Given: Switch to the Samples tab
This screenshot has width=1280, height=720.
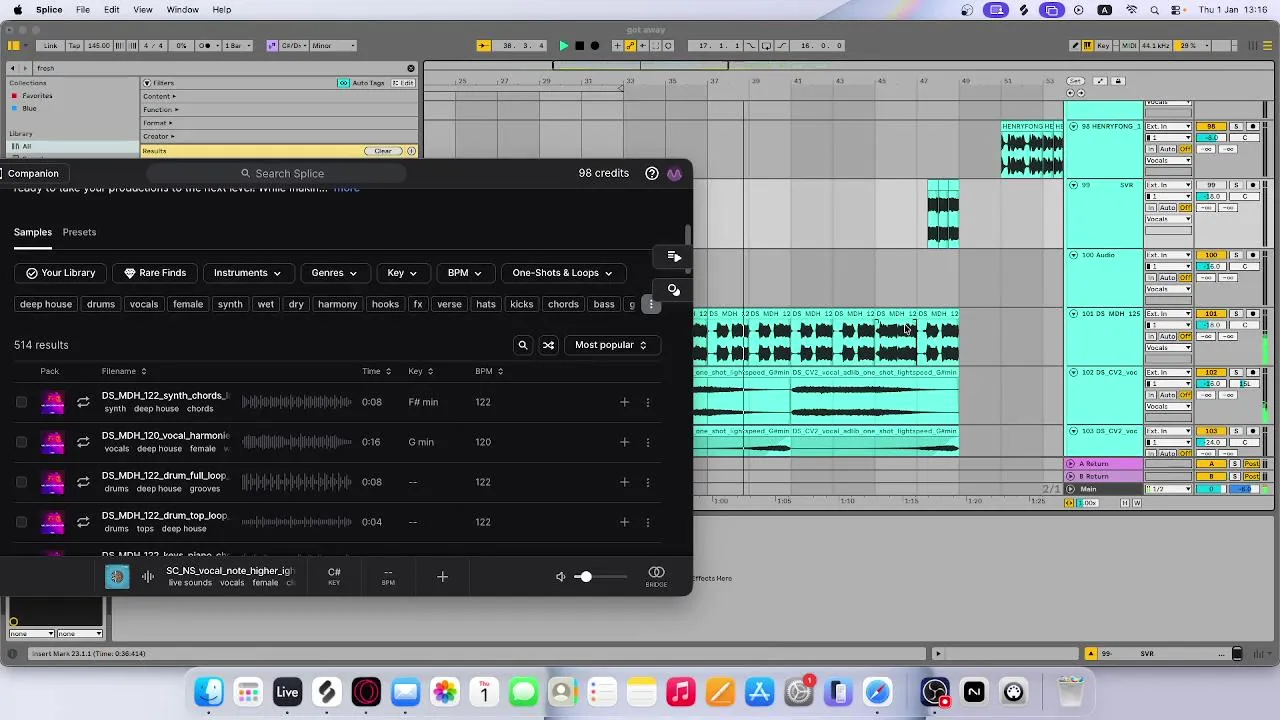Looking at the screenshot, I should click(33, 232).
